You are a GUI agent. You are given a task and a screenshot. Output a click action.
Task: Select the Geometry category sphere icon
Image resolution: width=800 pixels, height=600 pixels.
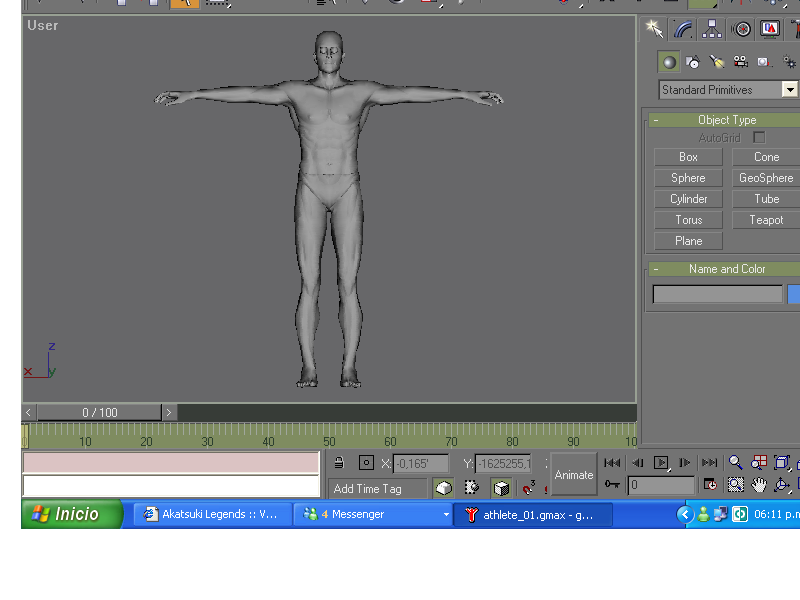coord(669,62)
